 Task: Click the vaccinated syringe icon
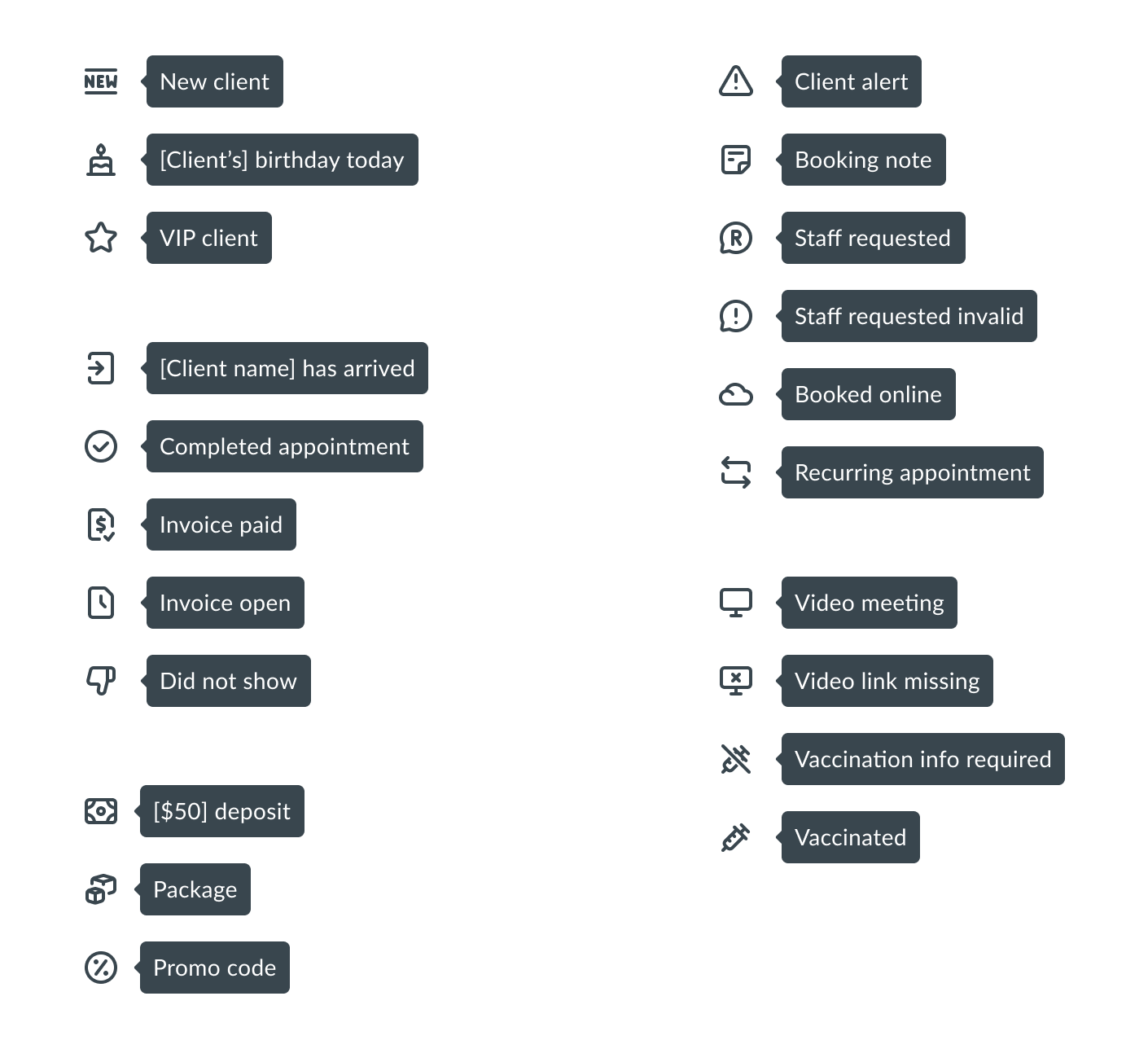[735, 837]
